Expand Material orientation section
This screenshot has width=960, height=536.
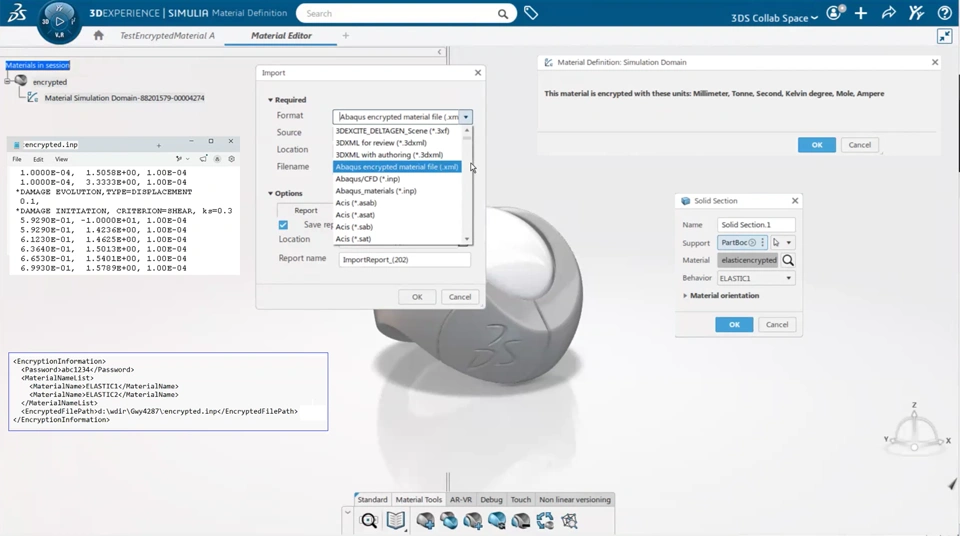pos(685,295)
